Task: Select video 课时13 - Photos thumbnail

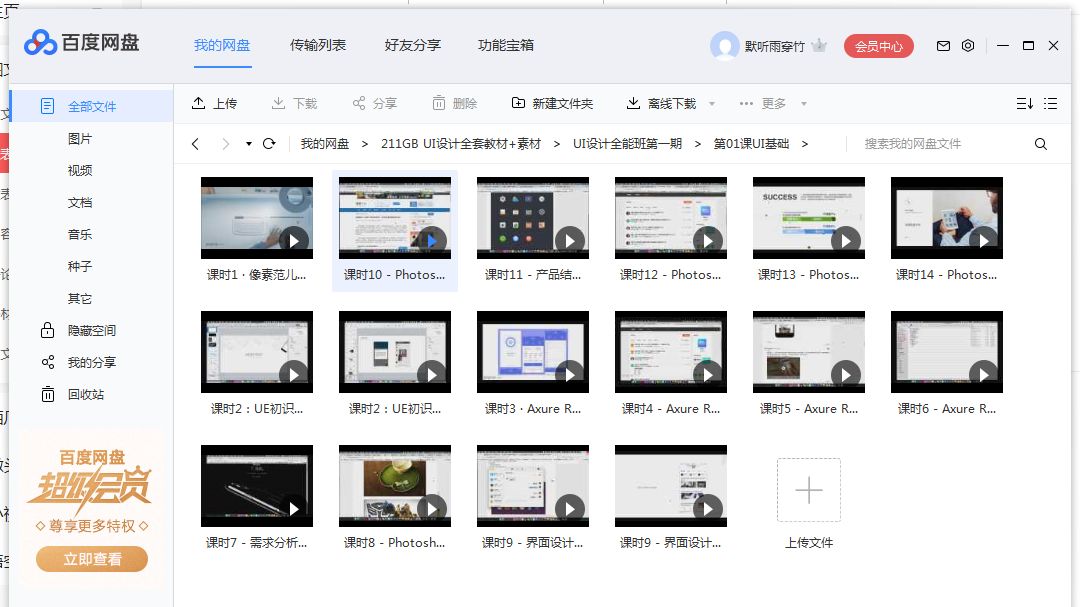Action: coord(809,218)
